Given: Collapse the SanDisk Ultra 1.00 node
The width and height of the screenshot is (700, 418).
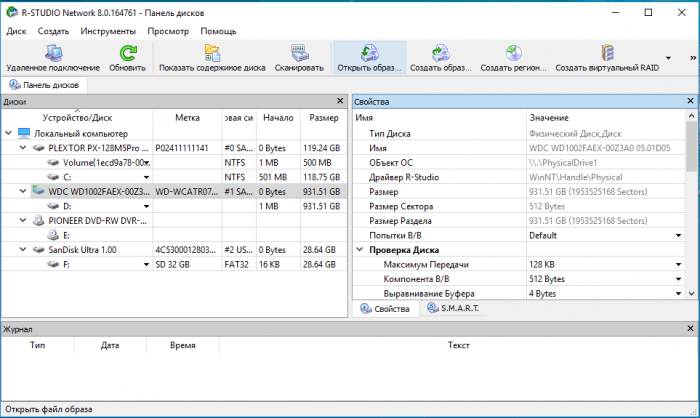Looking at the screenshot, I should click(x=24, y=249).
